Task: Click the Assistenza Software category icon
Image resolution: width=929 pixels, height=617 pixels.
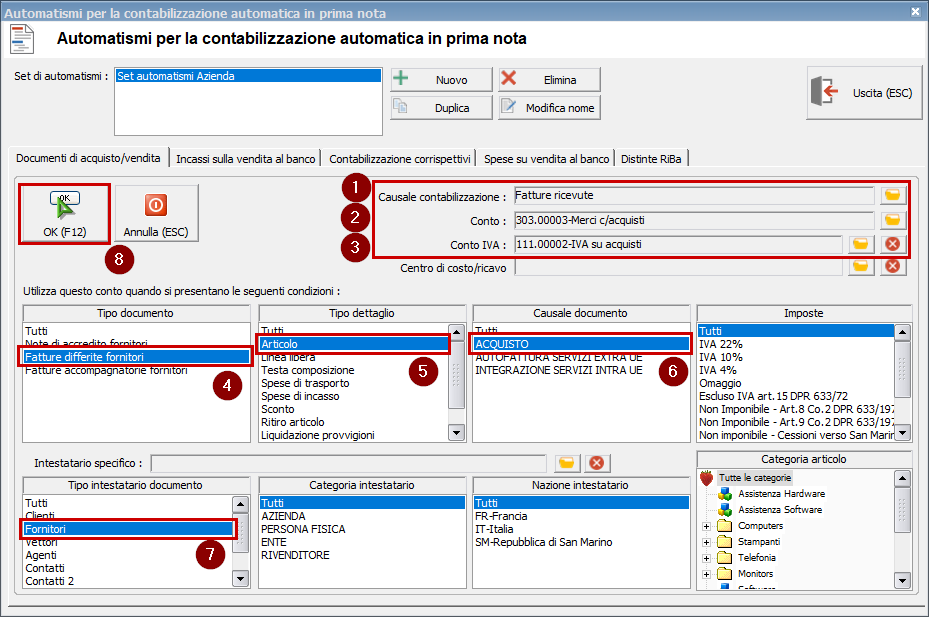Action: point(725,510)
